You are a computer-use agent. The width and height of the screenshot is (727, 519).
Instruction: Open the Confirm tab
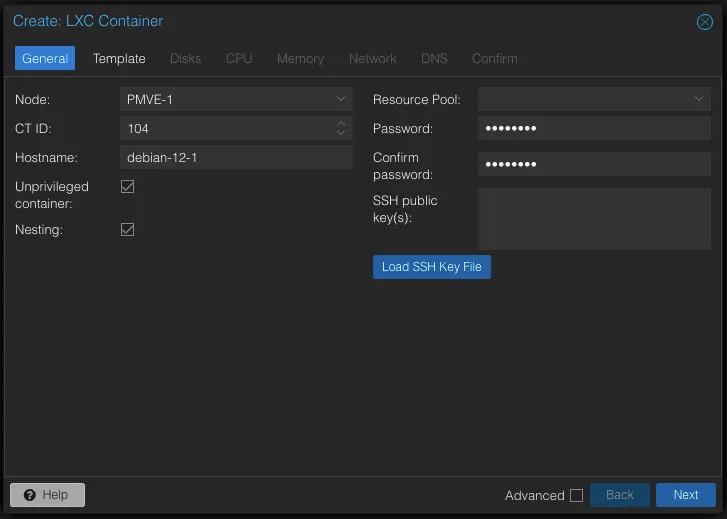495,58
